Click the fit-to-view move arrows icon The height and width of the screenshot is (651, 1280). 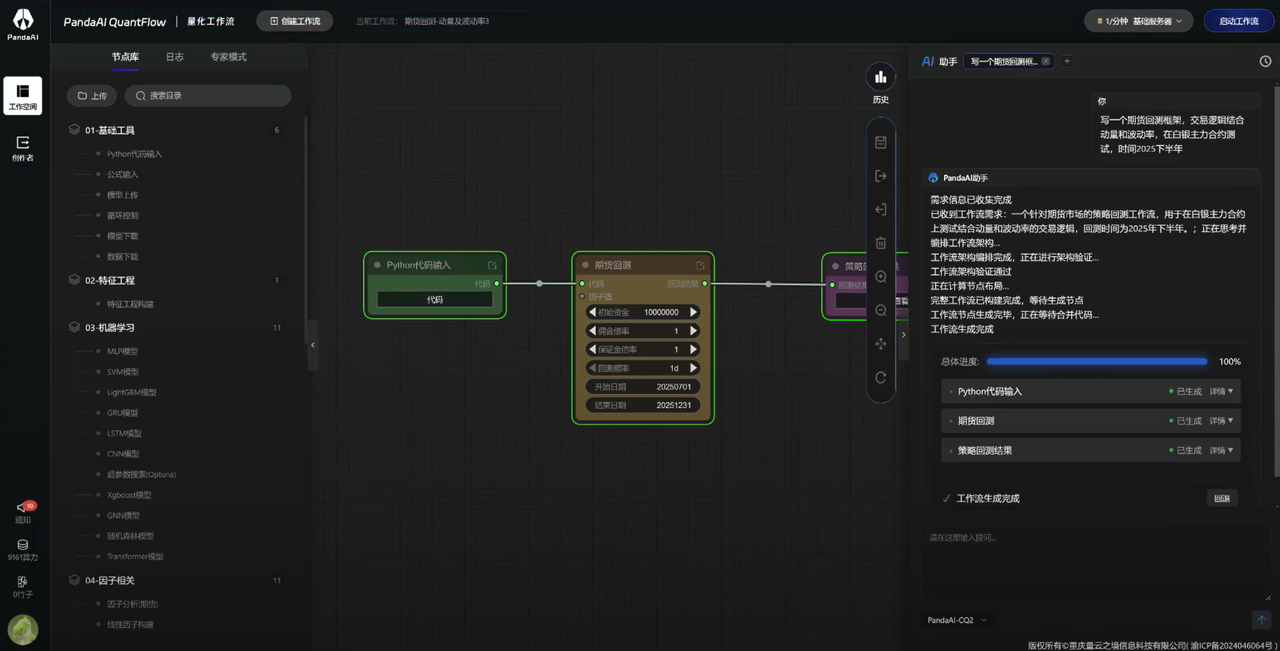(x=881, y=344)
